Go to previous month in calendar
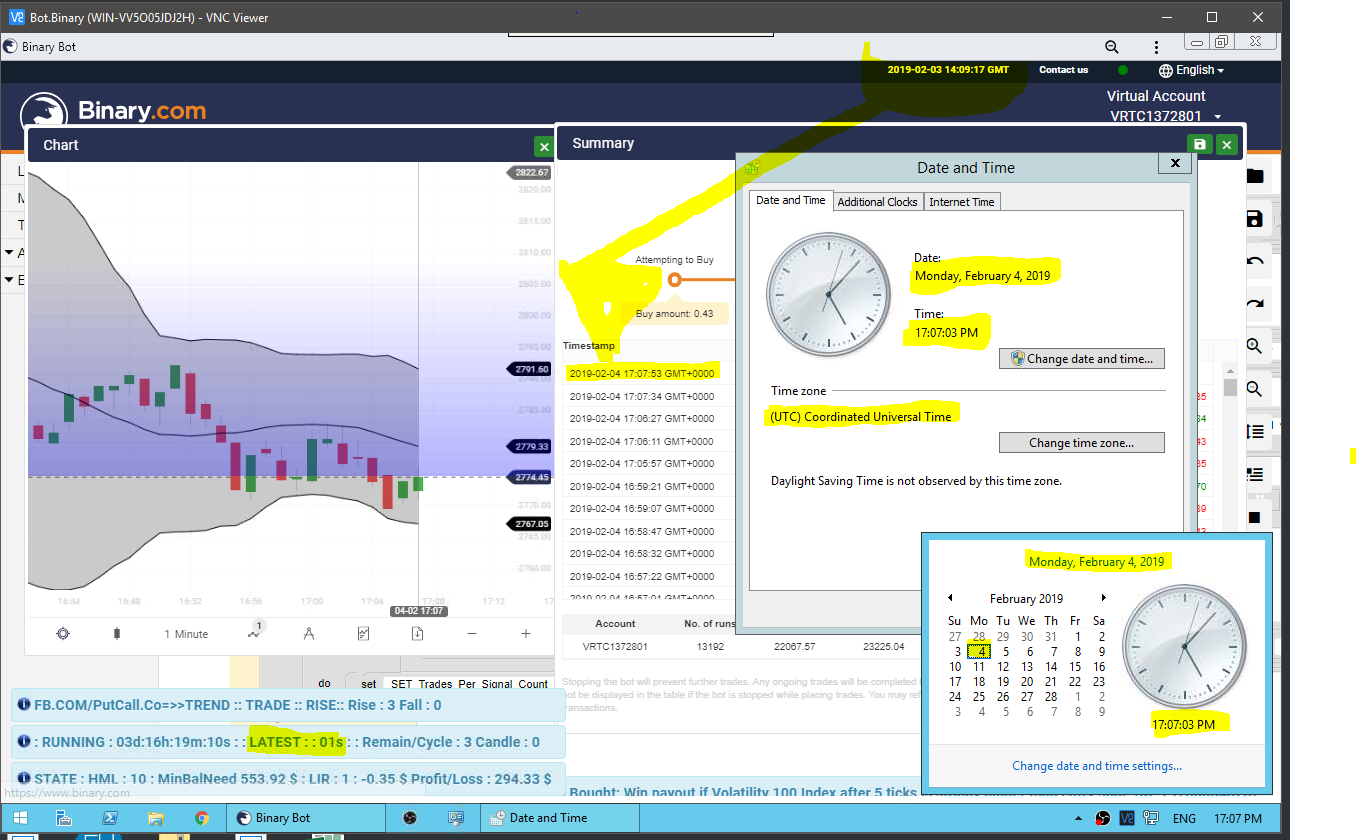 pyautogui.click(x=950, y=598)
